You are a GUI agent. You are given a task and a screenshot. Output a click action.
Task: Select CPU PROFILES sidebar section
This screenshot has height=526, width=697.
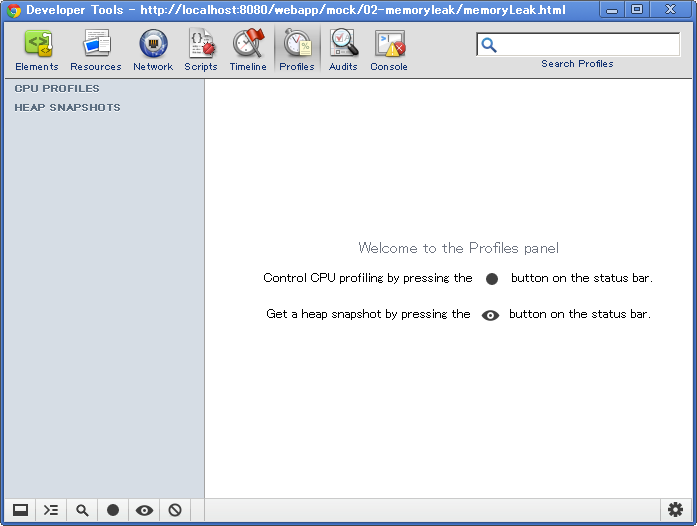point(57,88)
